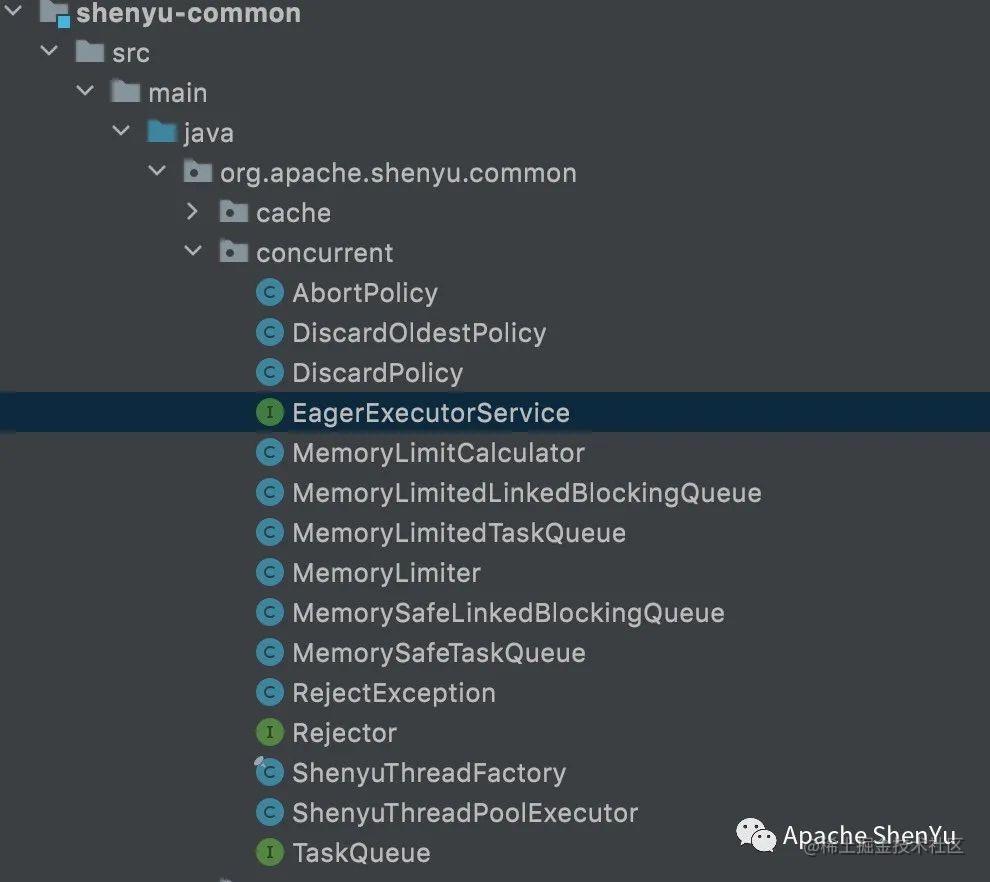
Task: Click the interface icon beside Rejector
Action: [x=269, y=733]
